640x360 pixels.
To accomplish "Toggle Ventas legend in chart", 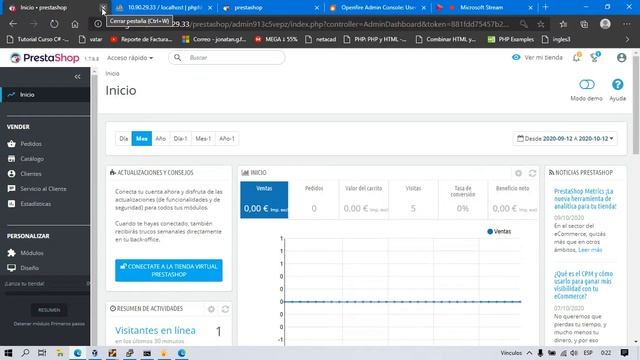I will pos(499,231).
